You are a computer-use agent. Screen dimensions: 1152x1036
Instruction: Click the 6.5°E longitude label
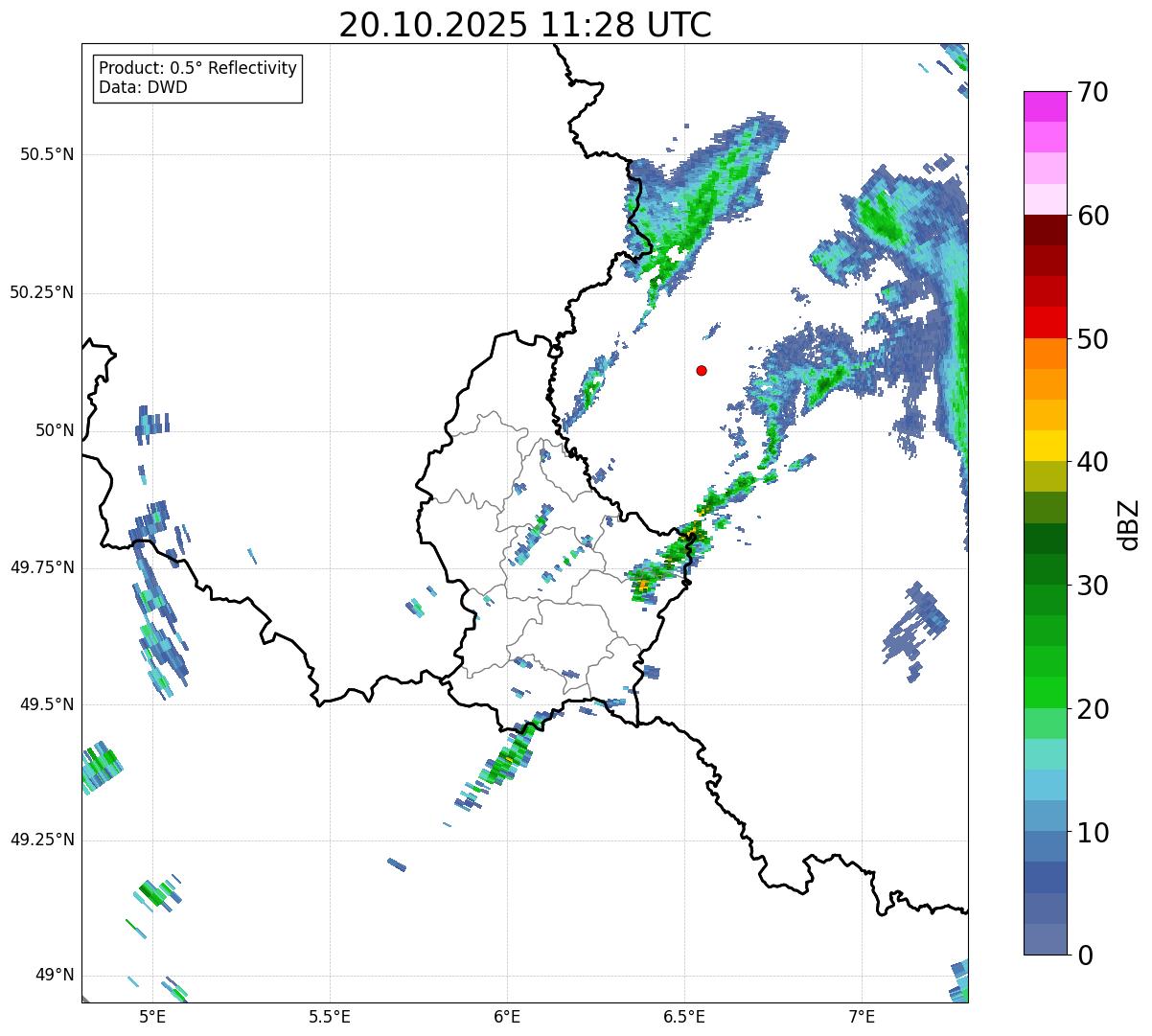[684, 1017]
